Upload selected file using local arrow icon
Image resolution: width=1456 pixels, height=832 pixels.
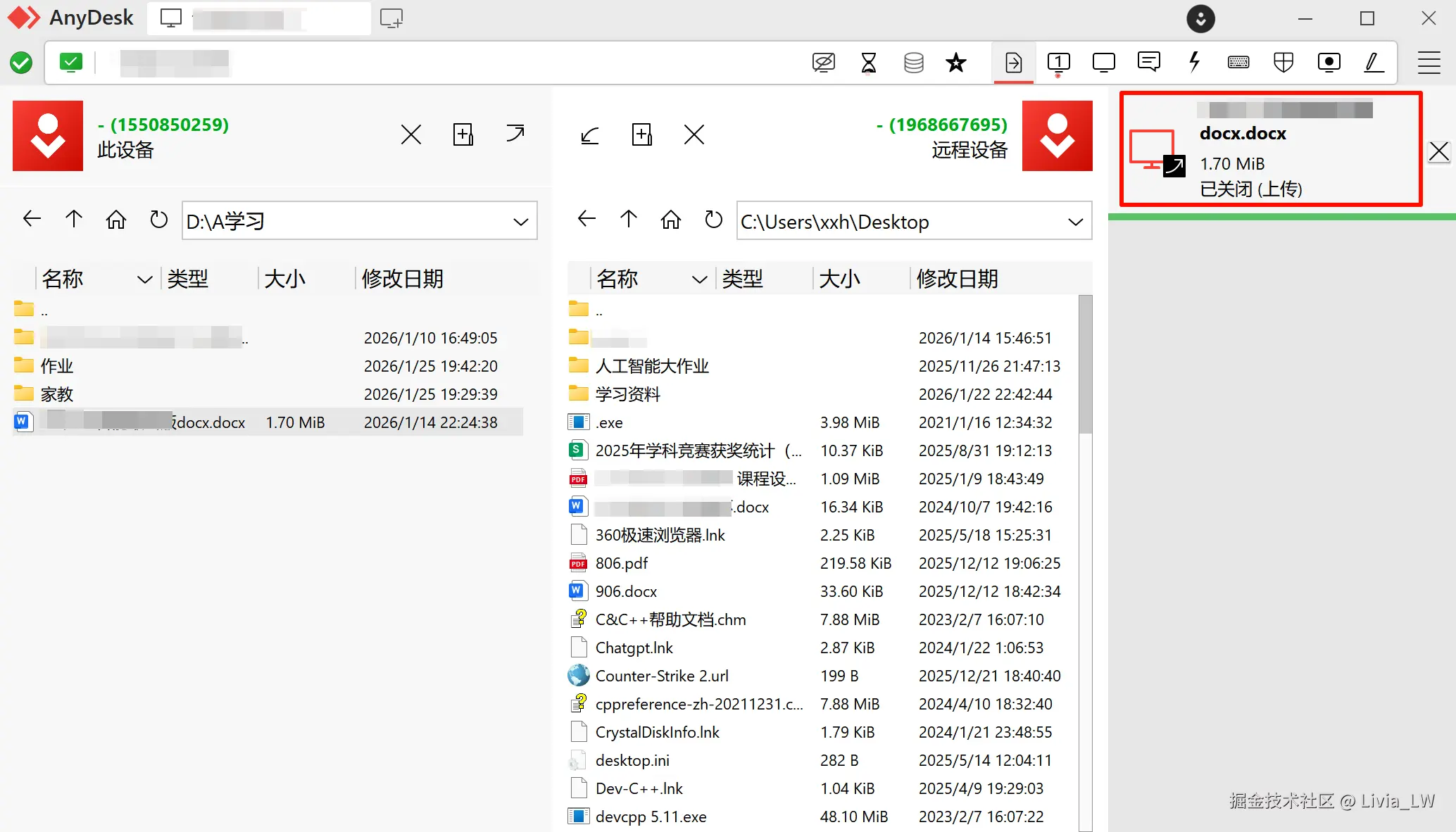[515, 134]
